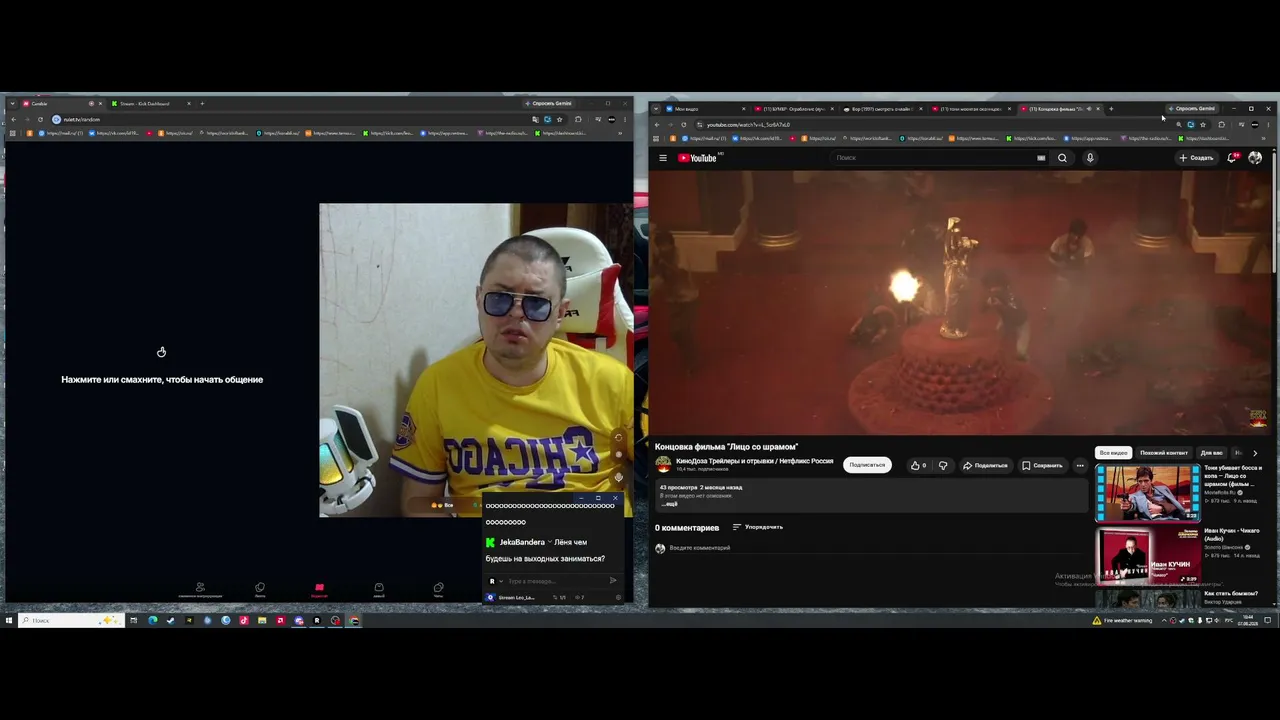Switch to the Stream - Kick Dashboard tab
Viewport: 1280px width, 720px height.
(150, 103)
